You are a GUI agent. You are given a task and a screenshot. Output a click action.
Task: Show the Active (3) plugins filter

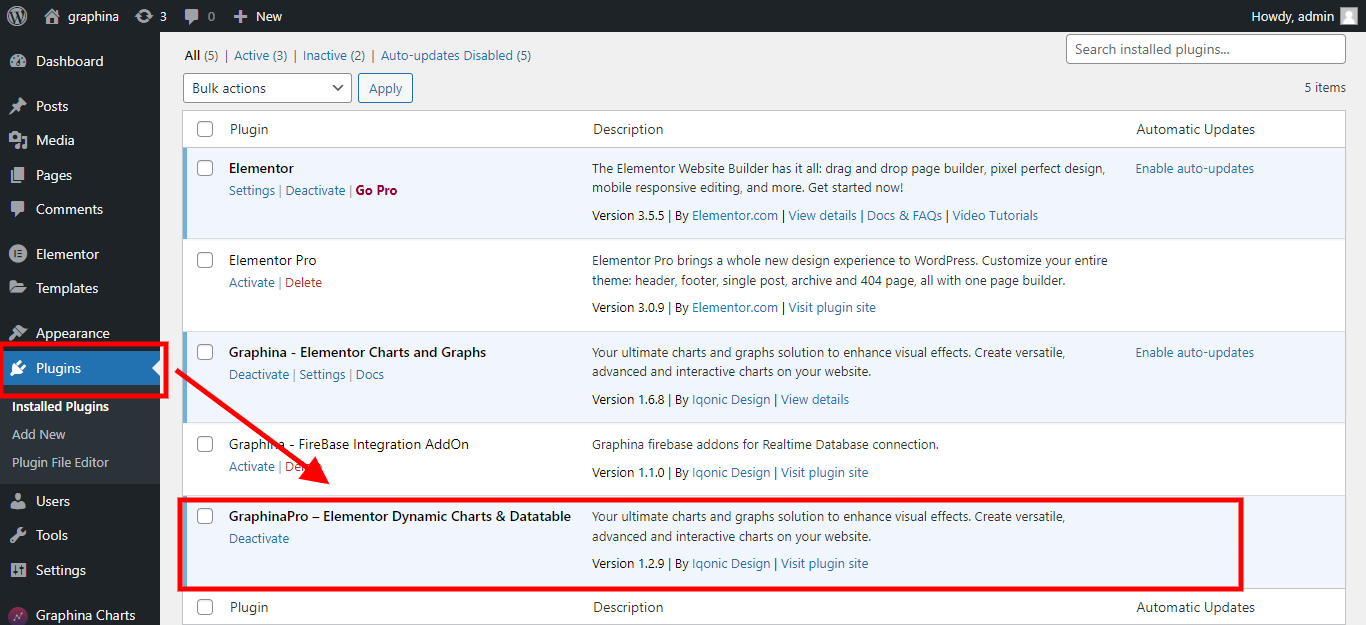[x=260, y=56]
